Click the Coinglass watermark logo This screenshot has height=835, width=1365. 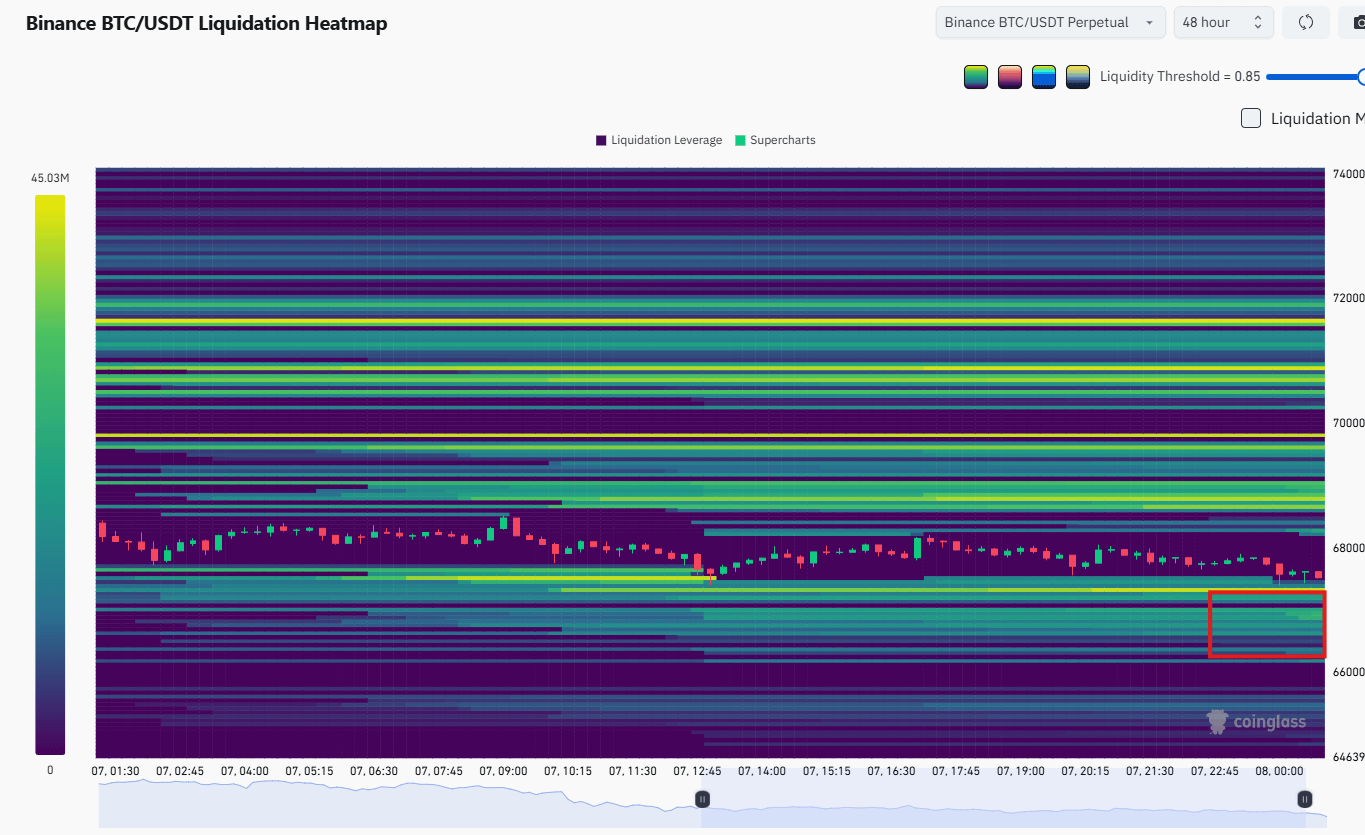pyautogui.click(x=1256, y=721)
